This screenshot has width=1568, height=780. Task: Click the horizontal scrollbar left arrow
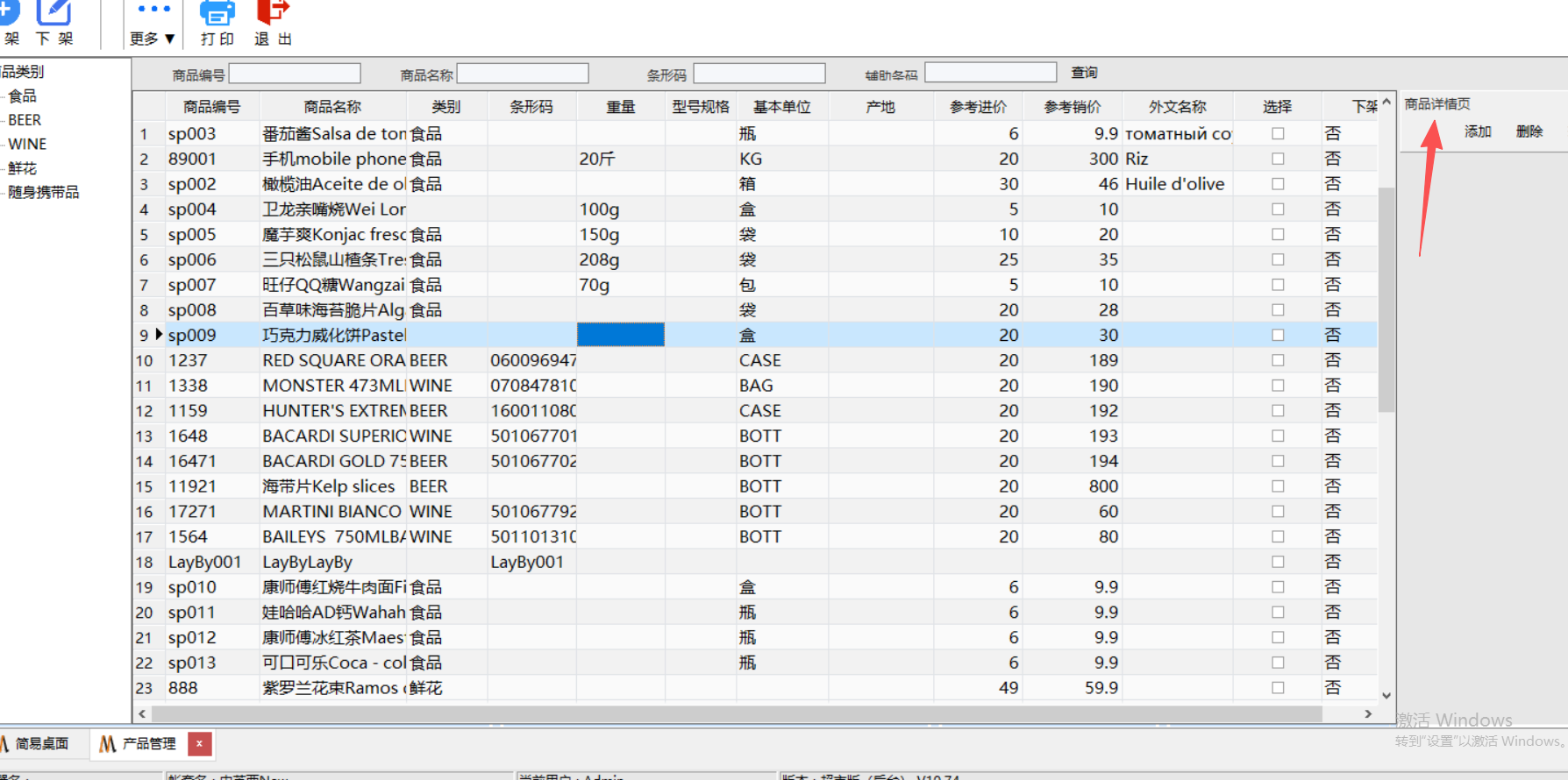click(142, 714)
